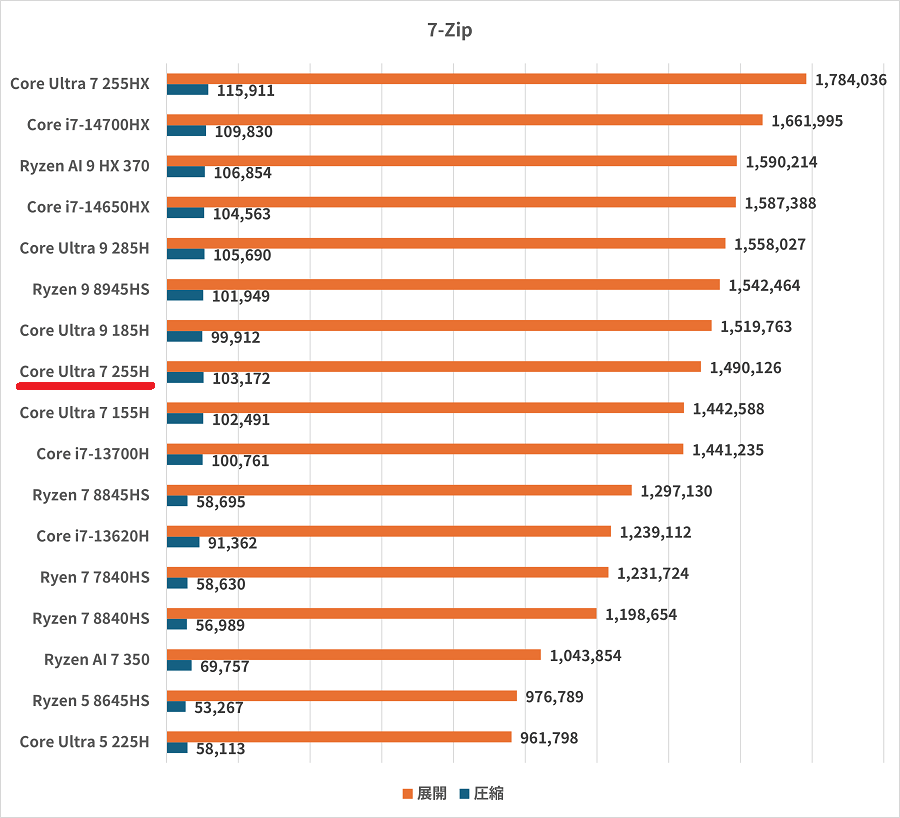Click the Core Ultra 7 255H label

click(x=84, y=372)
